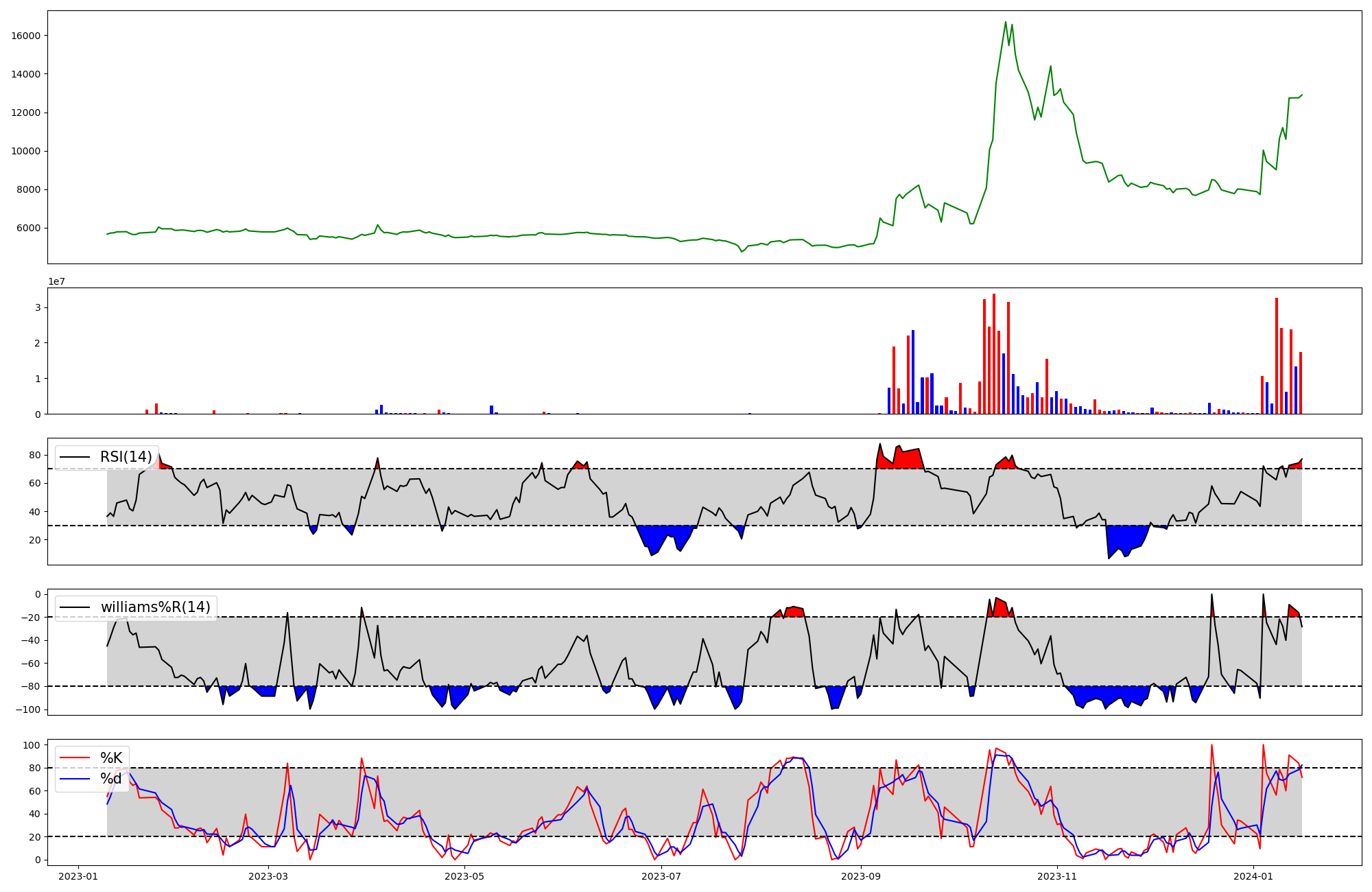Click the 6000 tick on price axis
Screen dimensions: 1372x892
coord(29,228)
